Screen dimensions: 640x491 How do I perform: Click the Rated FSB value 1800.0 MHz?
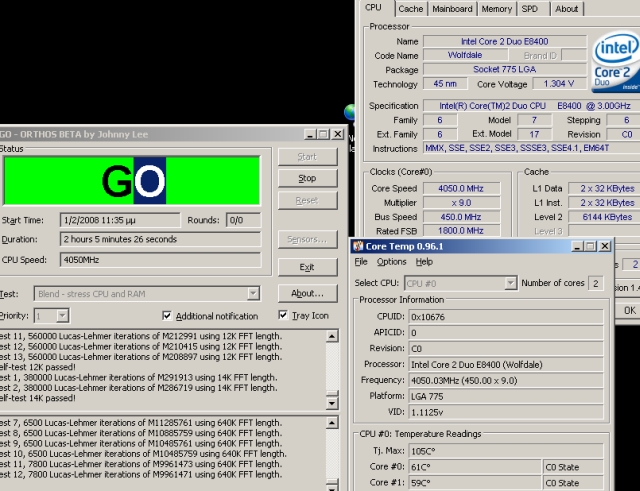point(461,231)
